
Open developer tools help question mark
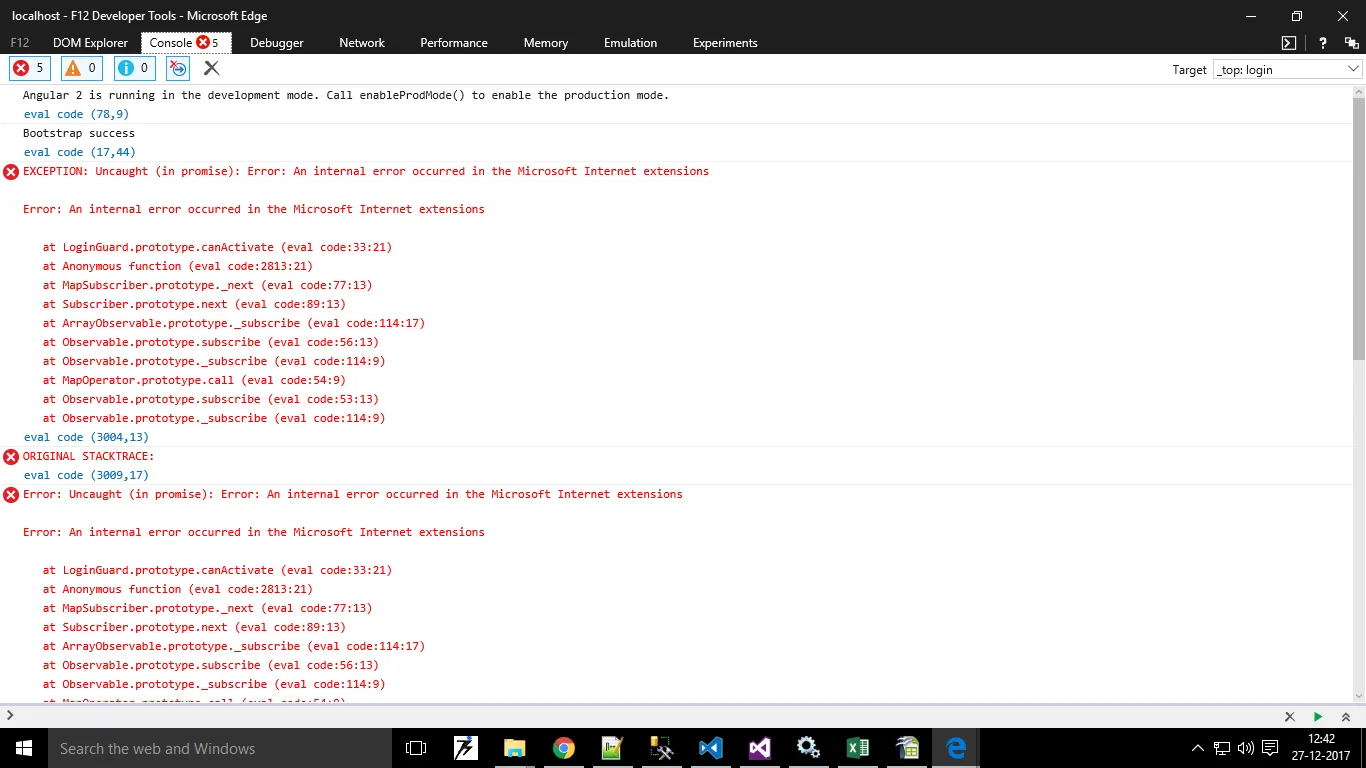[1323, 43]
